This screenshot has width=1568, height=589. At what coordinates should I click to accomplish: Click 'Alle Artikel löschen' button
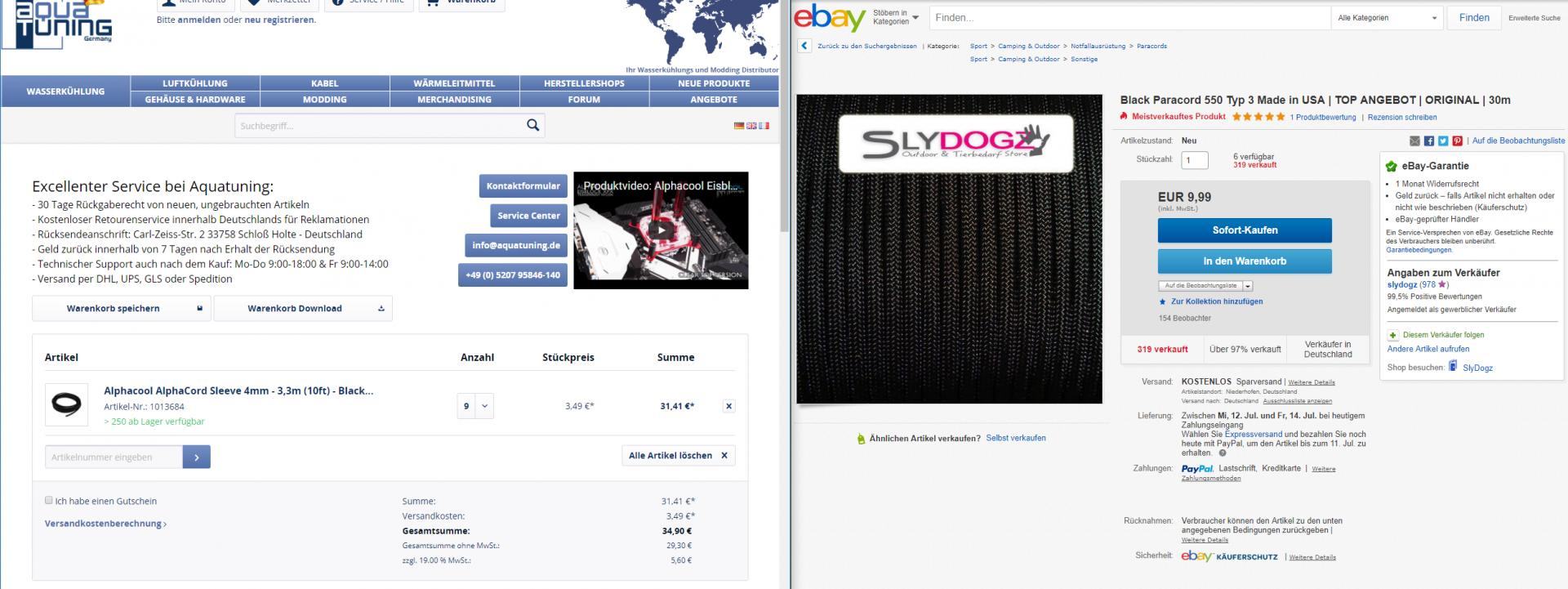click(x=678, y=455)
